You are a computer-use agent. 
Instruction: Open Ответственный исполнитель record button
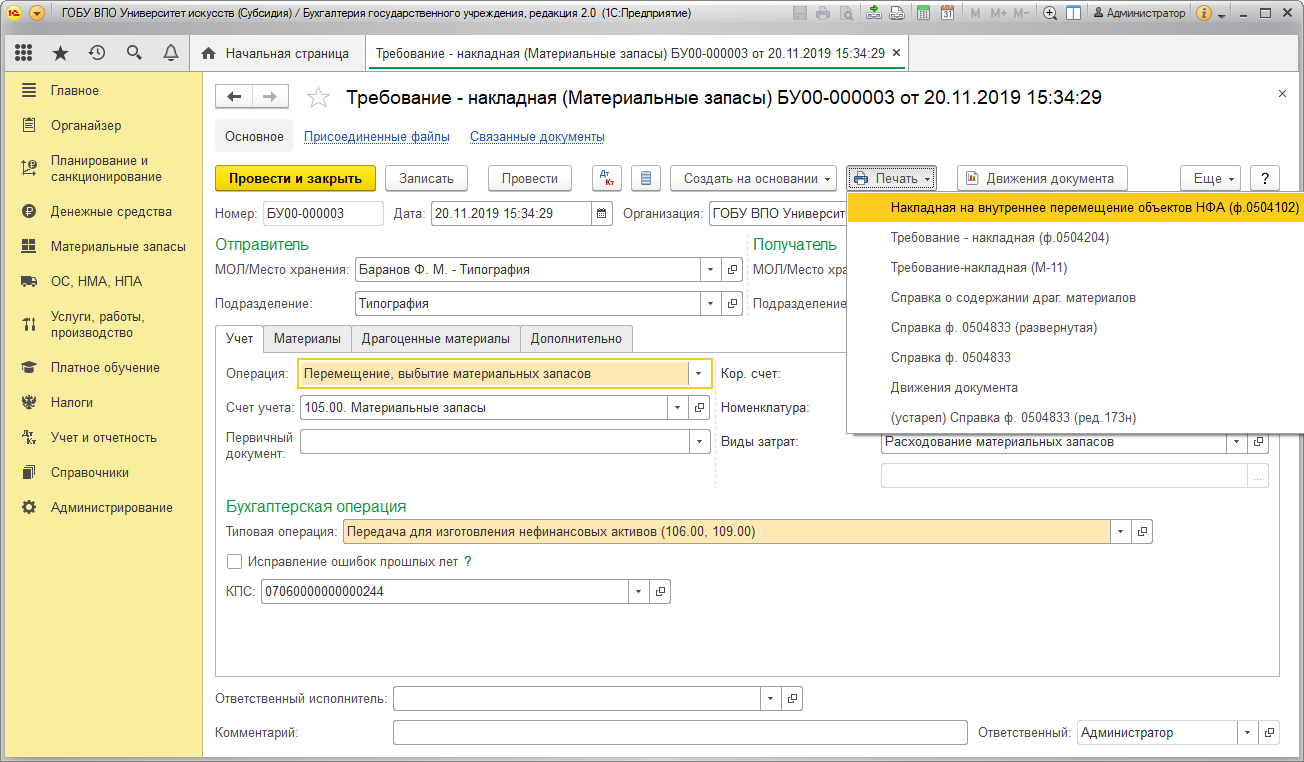coord(792,698)
